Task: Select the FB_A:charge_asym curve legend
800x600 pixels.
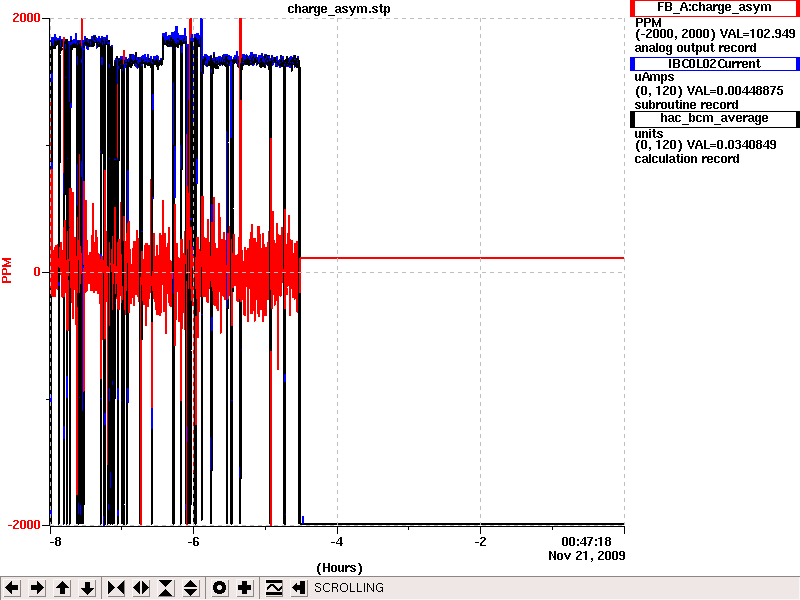Action: 714,8
